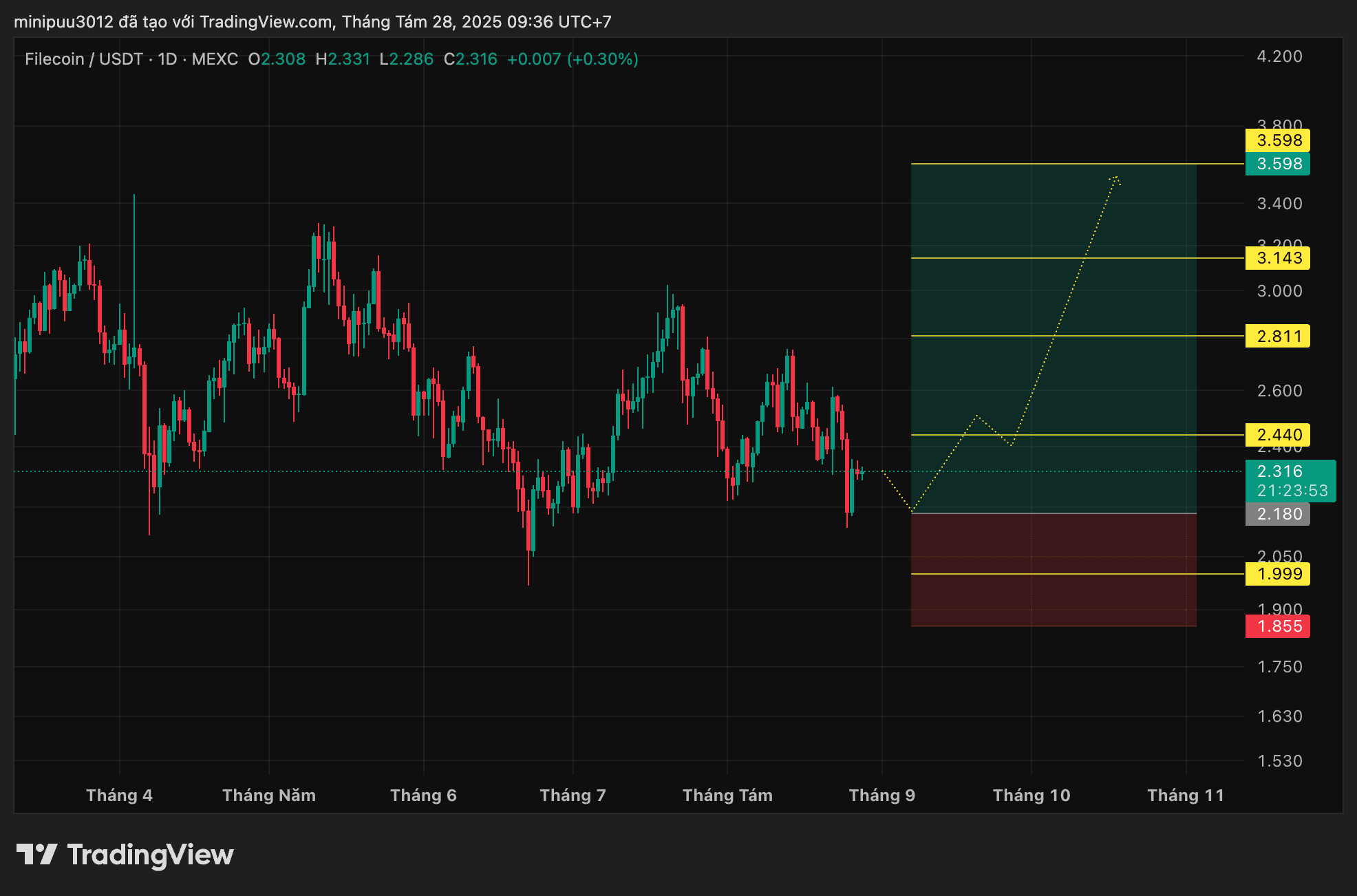The width and height of the screenshot is (1357, 896).
Task: Click the TradingView wordmark text
Action: [151, 855]
